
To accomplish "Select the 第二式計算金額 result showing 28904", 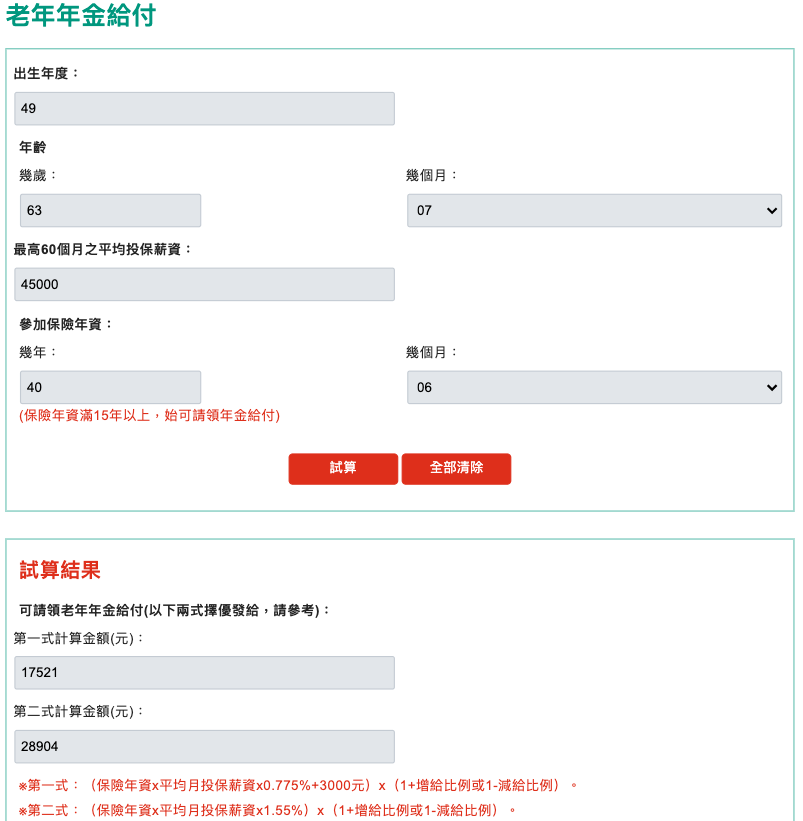I will tap(204, 747).
